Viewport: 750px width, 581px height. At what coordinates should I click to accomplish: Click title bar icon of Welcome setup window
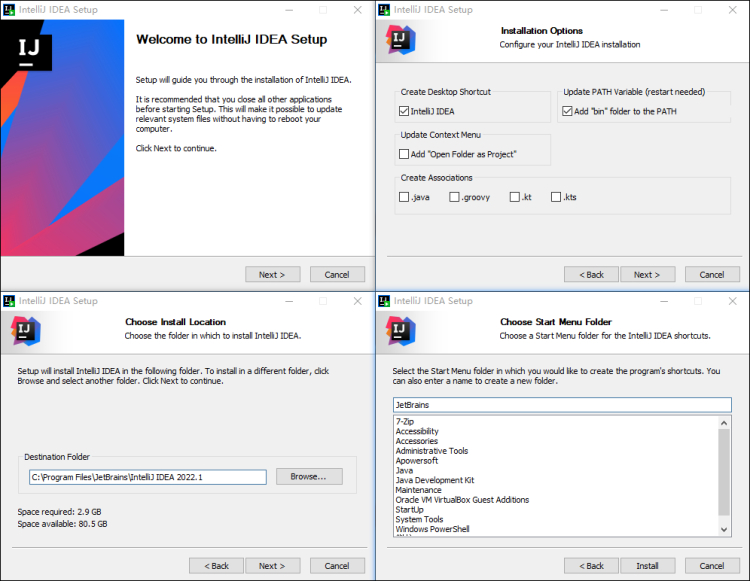[9, 10]
